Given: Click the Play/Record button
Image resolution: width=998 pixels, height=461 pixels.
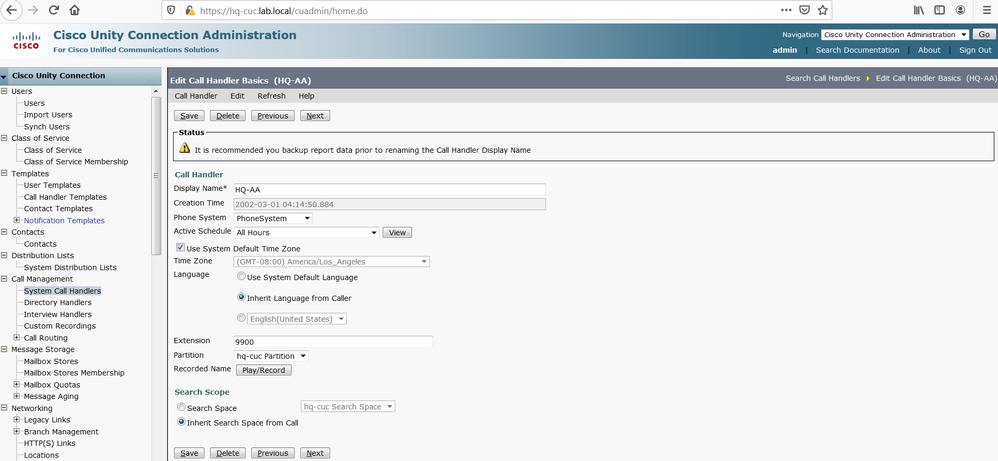Looking at the screenshot, I should pos(264,370).
